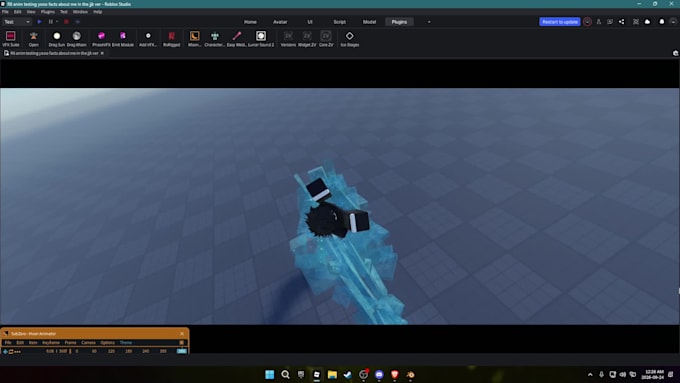Click the Restart to update button

[x=559, y=22]
